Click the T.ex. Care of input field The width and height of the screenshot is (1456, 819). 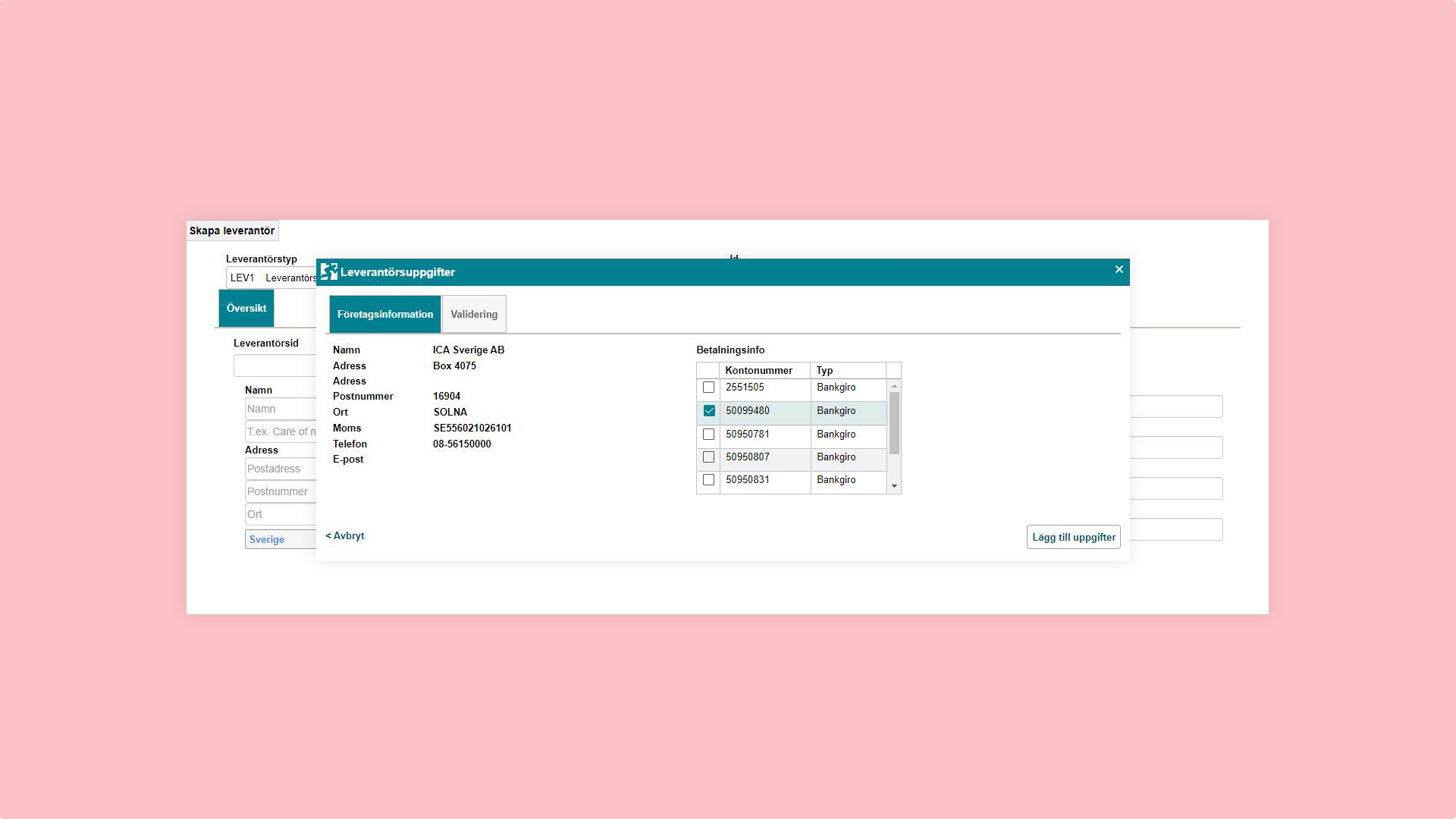point(281,431)
